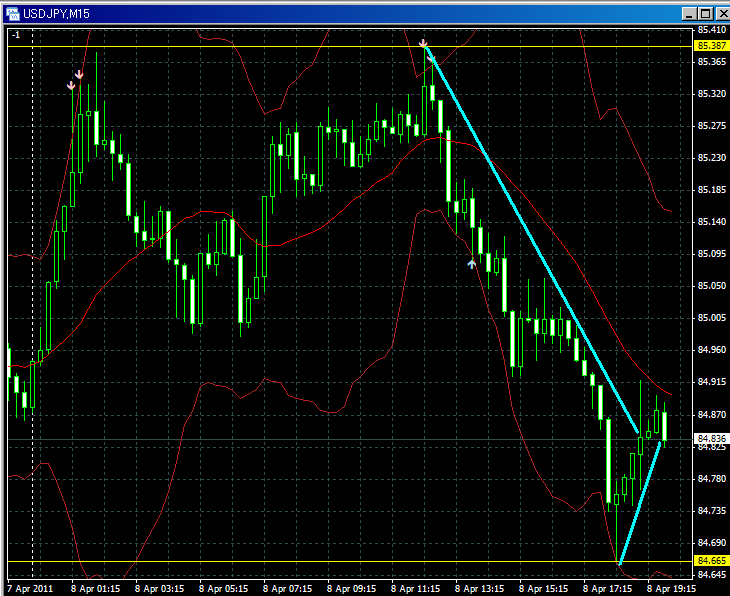Screen dimensions: 730x596
Task: Click the current price label 84.836
Action: (x=711, y=438)
